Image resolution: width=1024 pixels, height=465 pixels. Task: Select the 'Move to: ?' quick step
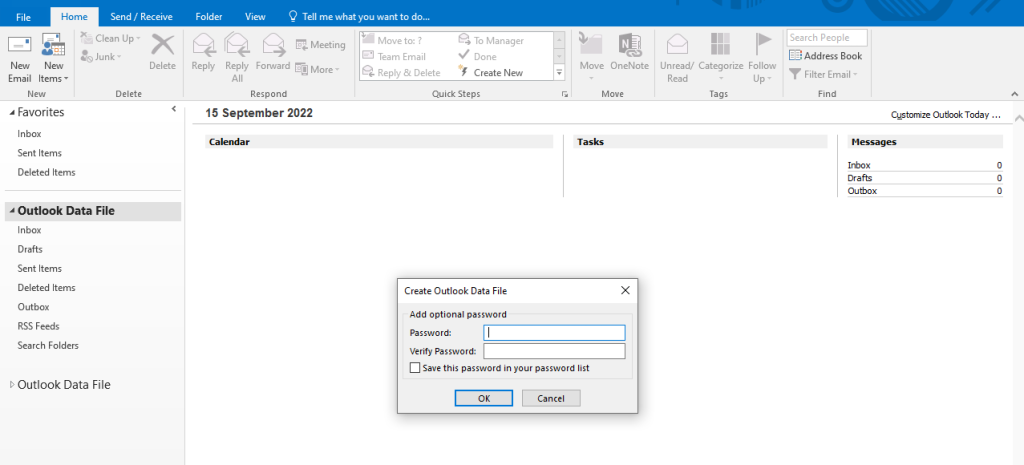pos(392,40)
